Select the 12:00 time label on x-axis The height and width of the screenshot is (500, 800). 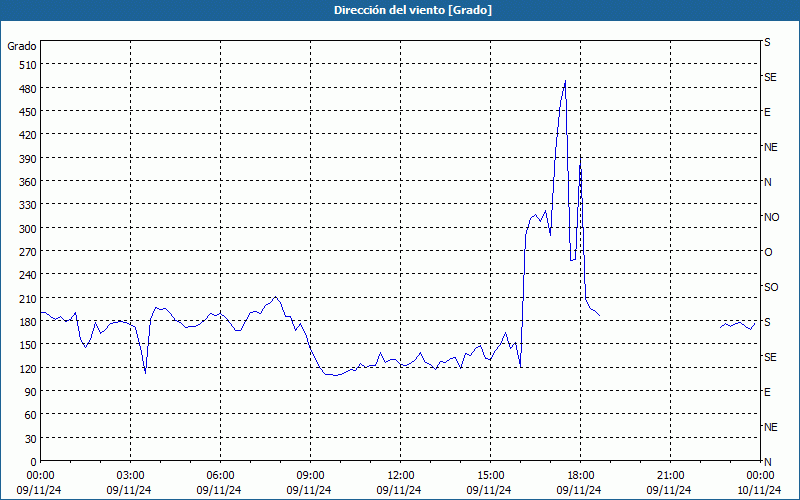(401, 476)
